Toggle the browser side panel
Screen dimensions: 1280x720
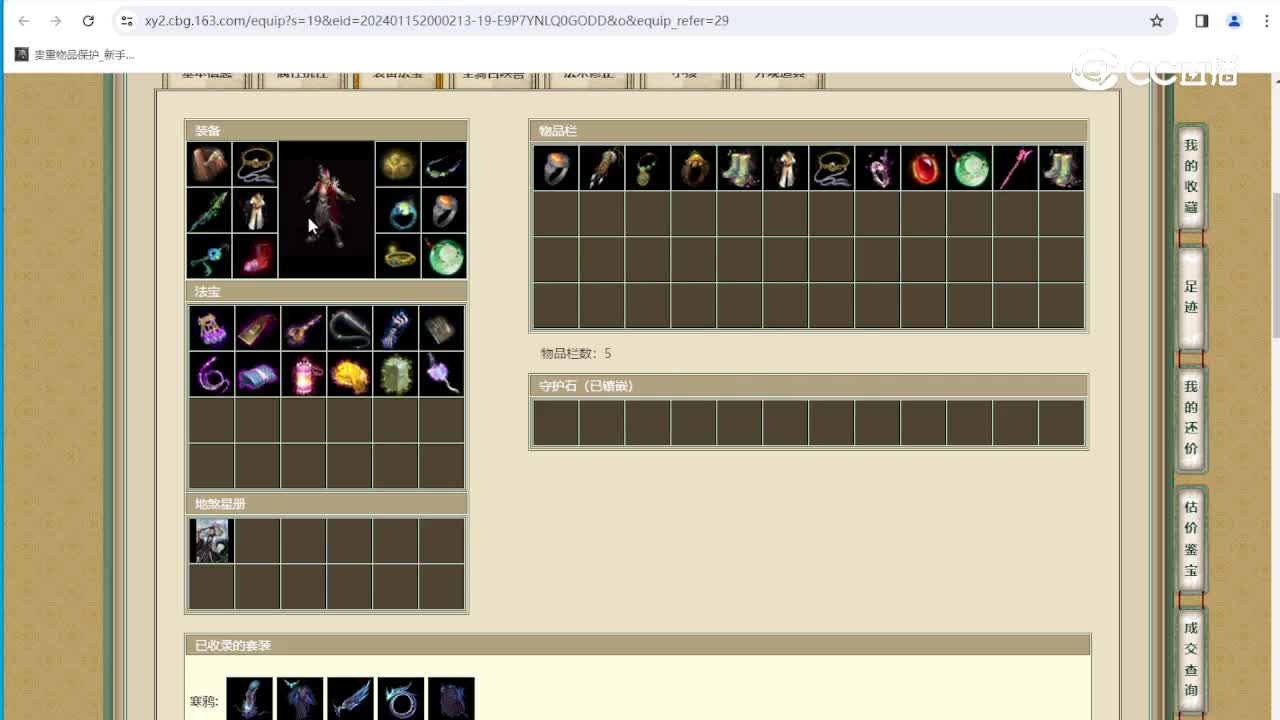pyautogui.click(x=1202, y=20)
